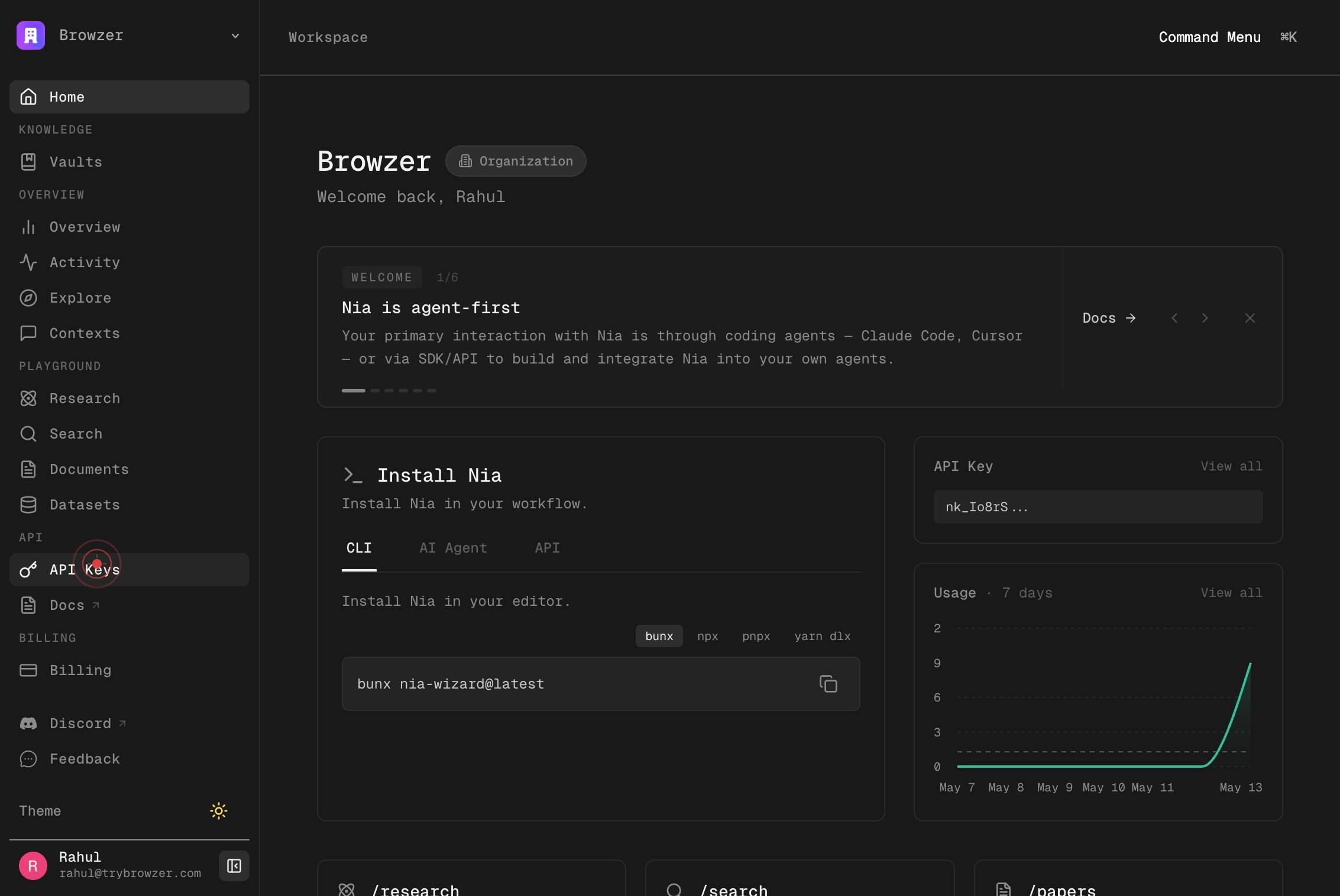Open Overview in the sidebar
This screenshot has height=896, width=1340.
[x=85, y=227]
